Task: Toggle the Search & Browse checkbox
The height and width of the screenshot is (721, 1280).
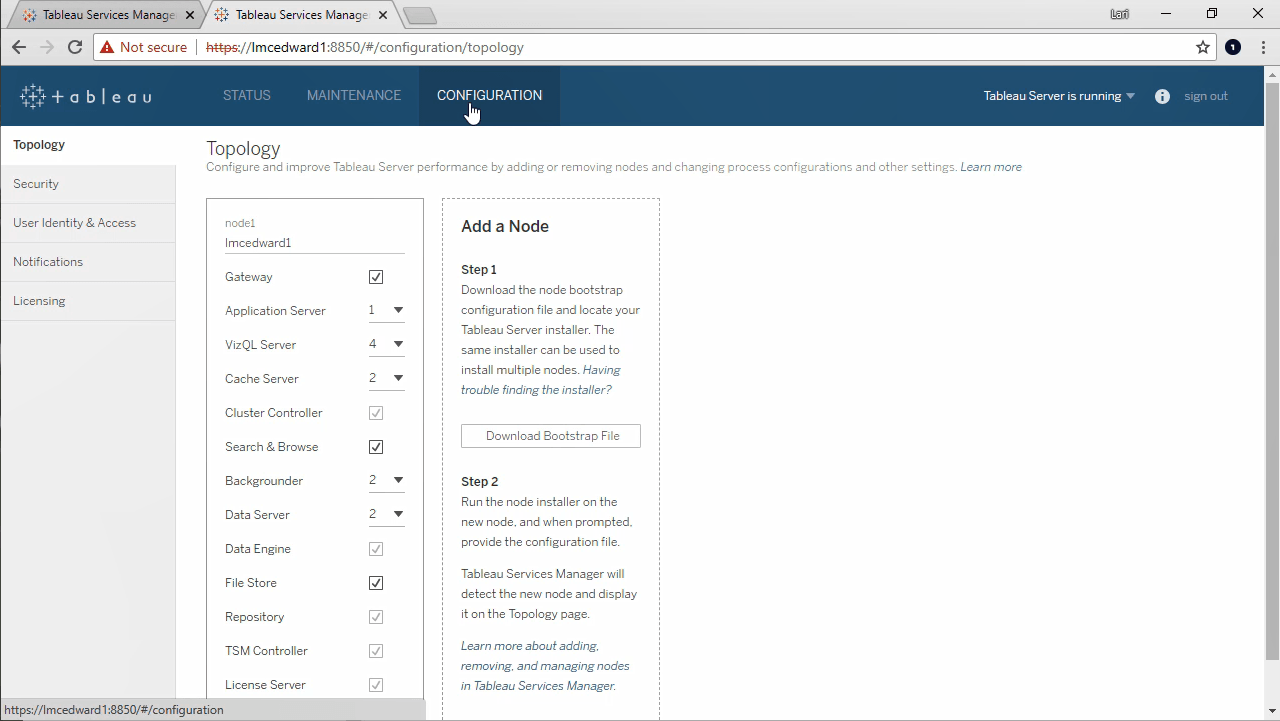Action: pyautogui.click(x=376, y=447)
